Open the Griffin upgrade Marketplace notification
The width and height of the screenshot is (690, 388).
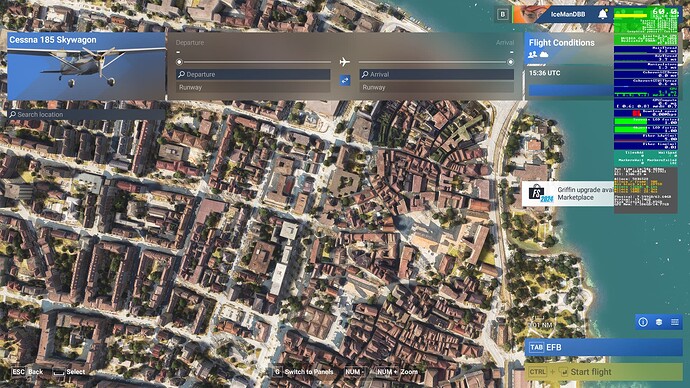click(568, 194)
